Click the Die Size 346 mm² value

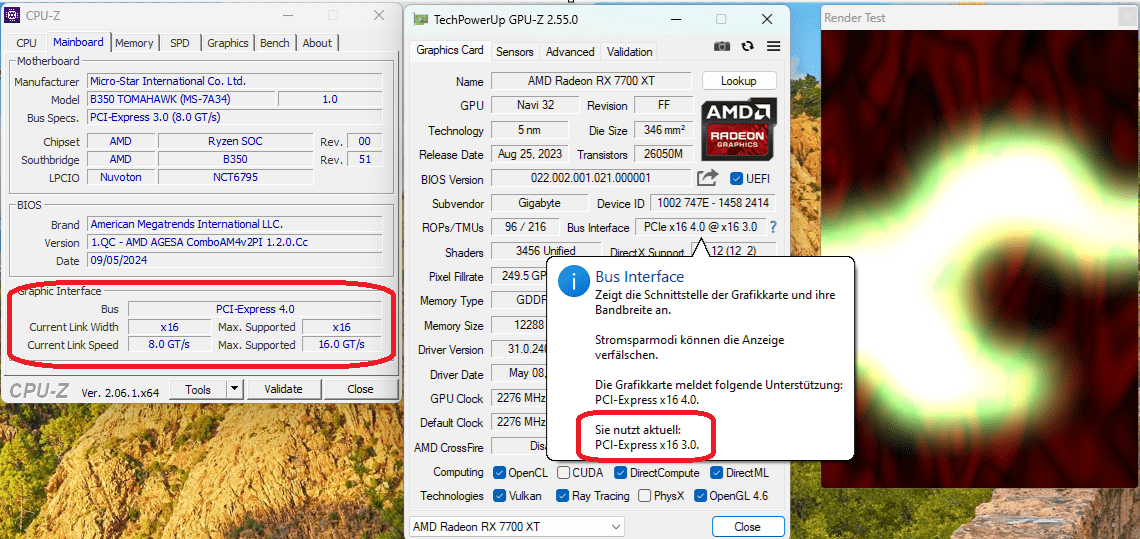[664, 130]
